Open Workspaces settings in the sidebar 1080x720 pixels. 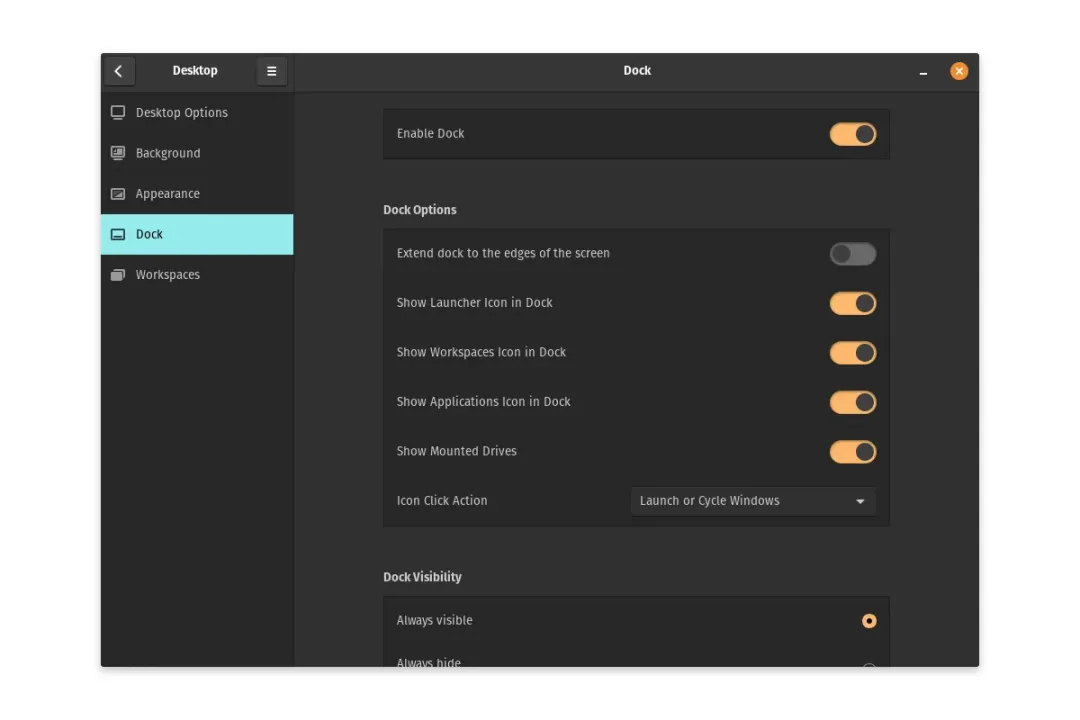tap(197, 275)
